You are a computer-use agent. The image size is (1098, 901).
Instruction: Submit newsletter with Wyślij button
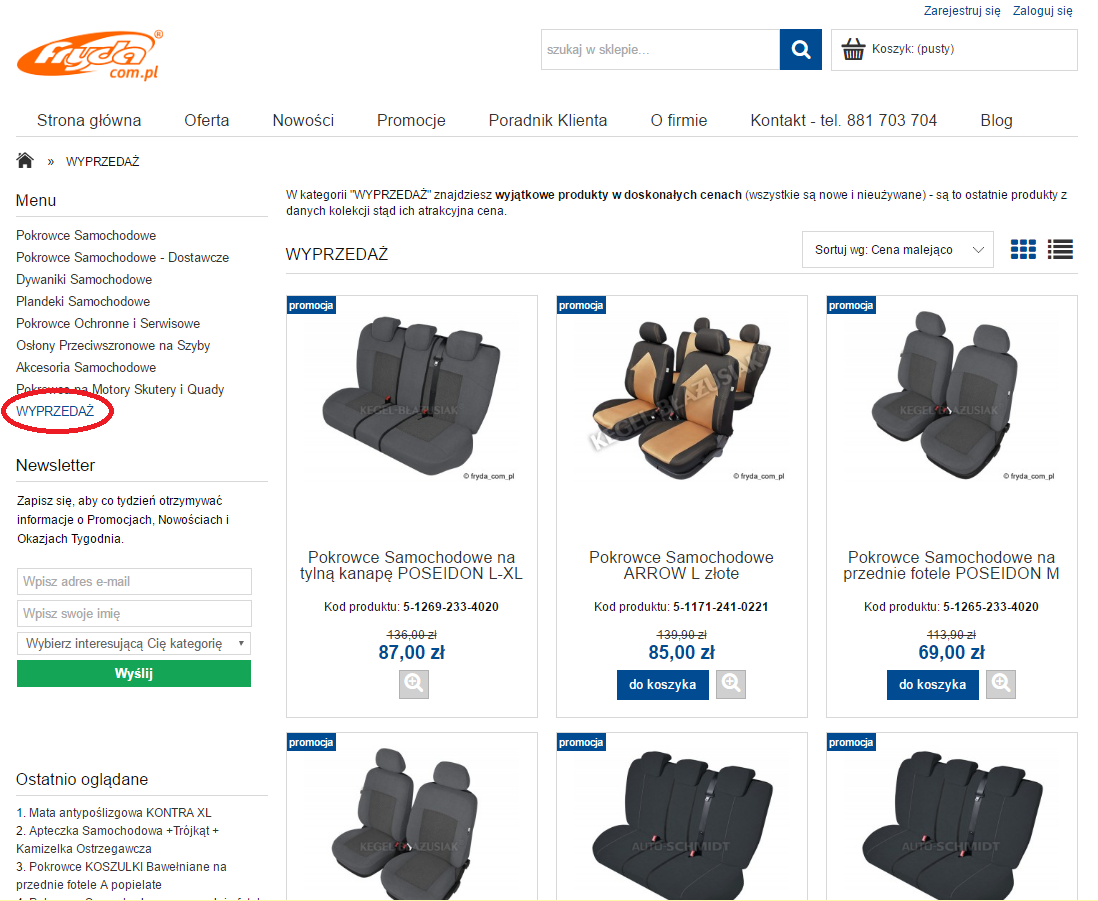(134, 673)
